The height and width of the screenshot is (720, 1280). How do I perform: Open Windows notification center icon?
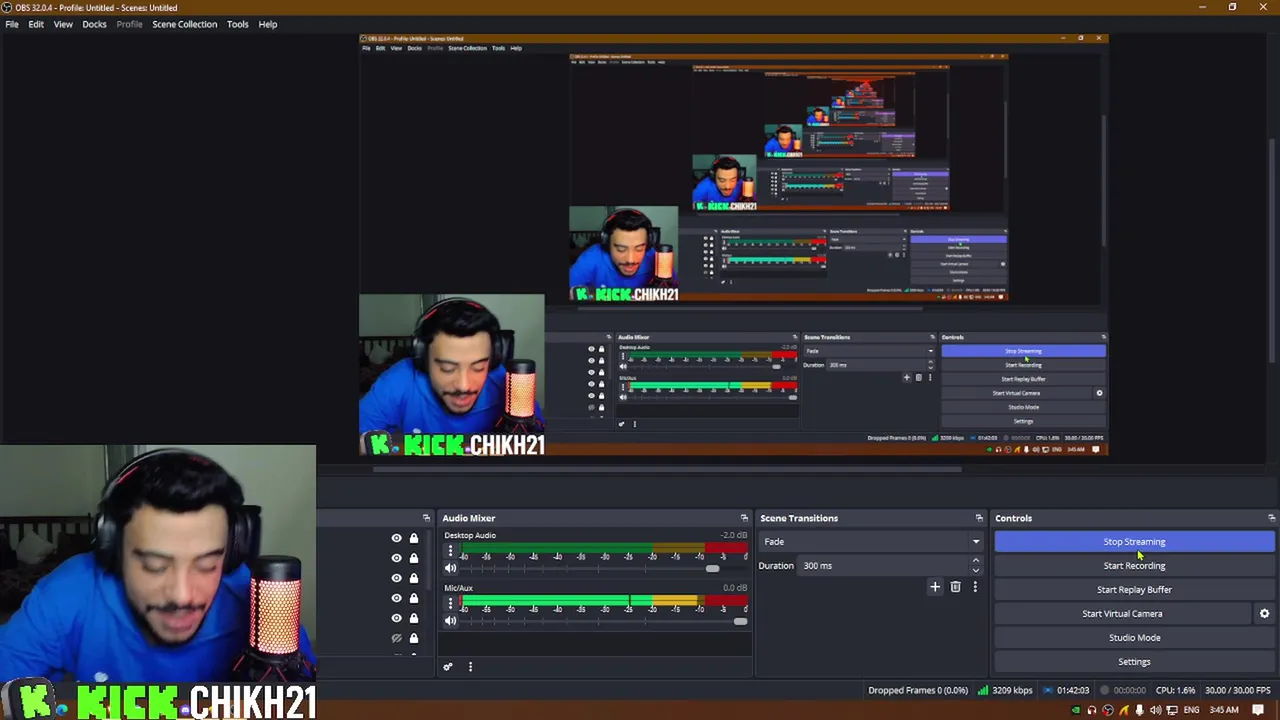[x=1258, y=711]
